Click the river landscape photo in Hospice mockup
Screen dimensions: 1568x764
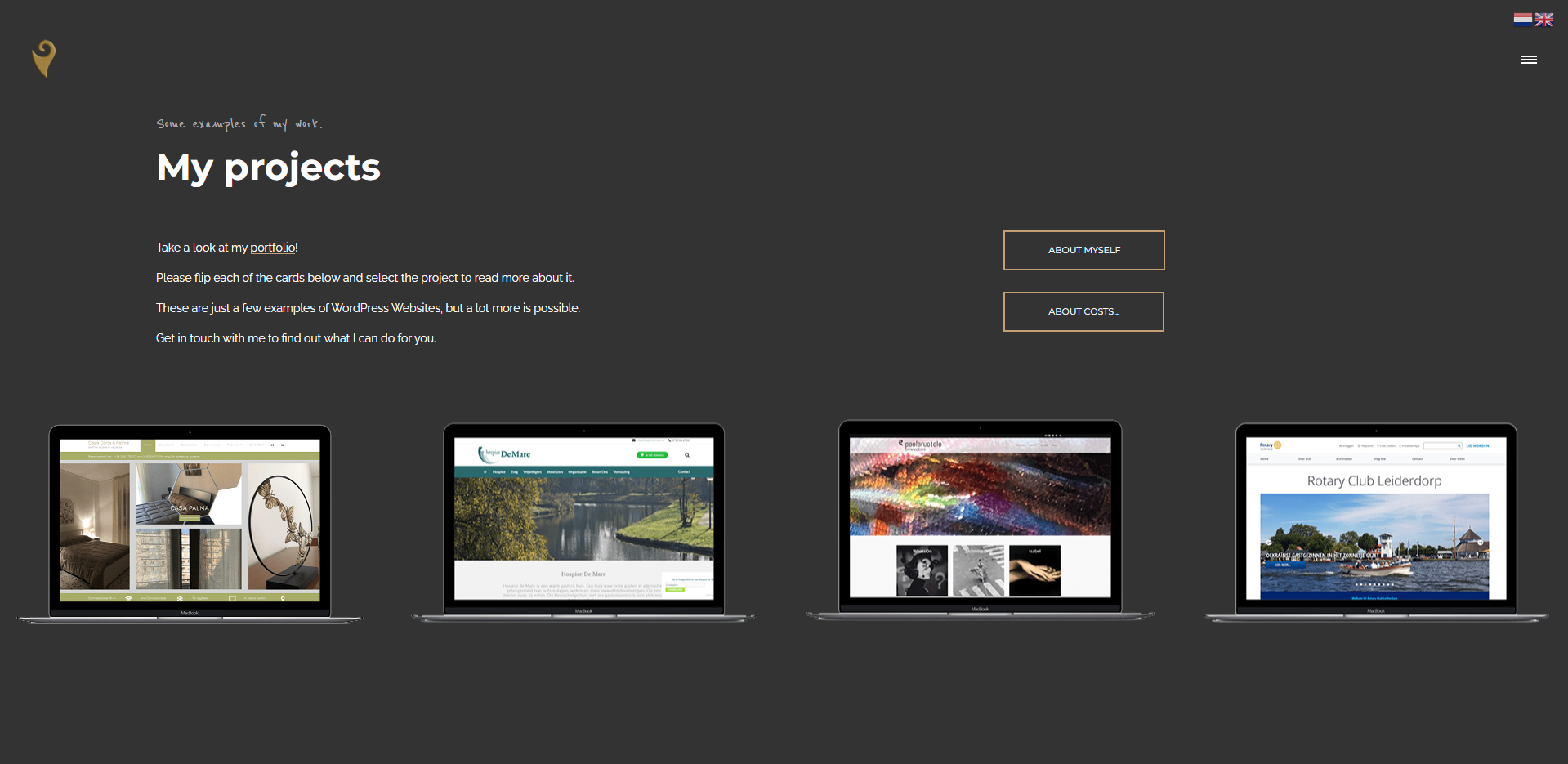click(583, 519)
